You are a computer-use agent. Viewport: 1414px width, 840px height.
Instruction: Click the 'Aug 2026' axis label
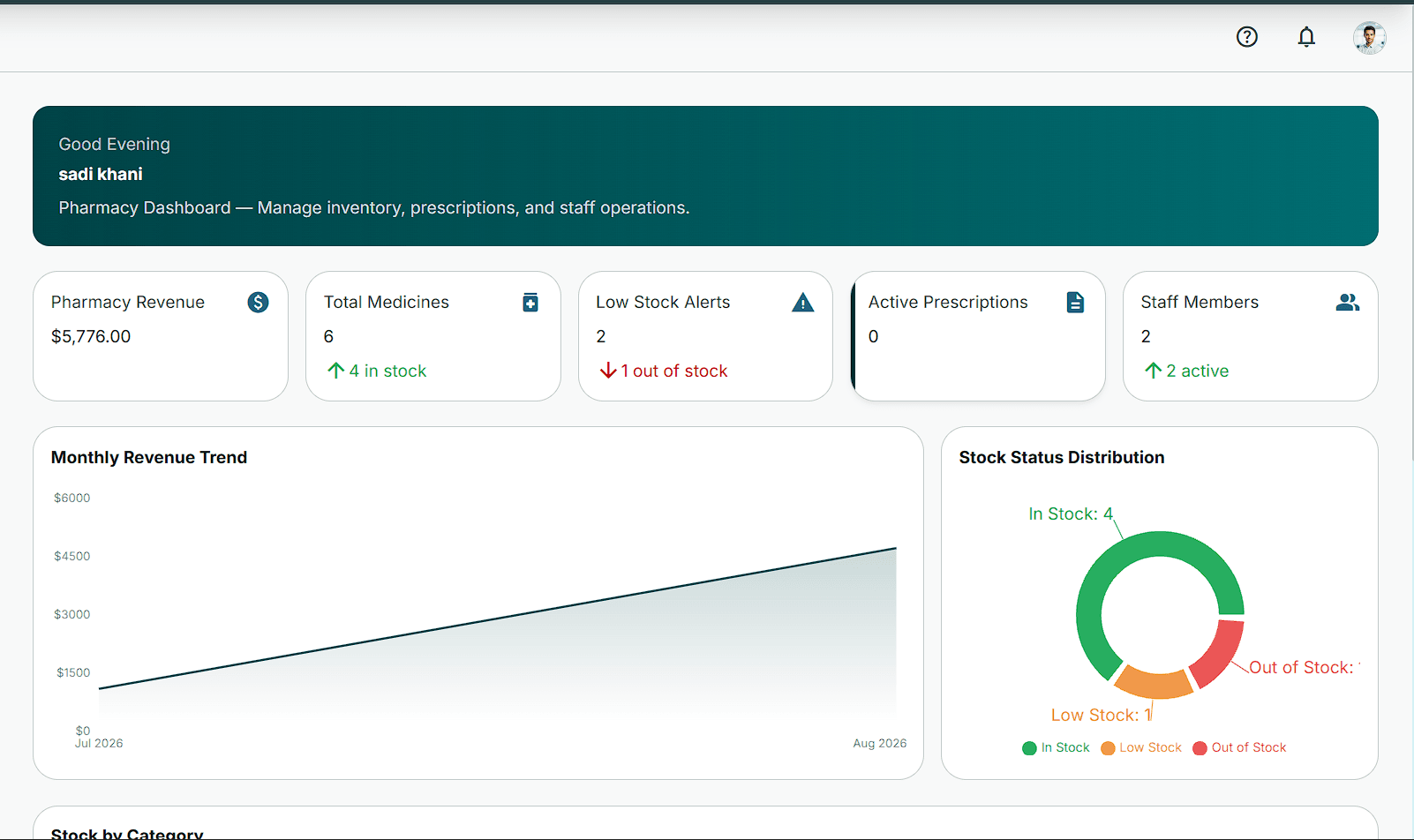[x=880, y=744]
